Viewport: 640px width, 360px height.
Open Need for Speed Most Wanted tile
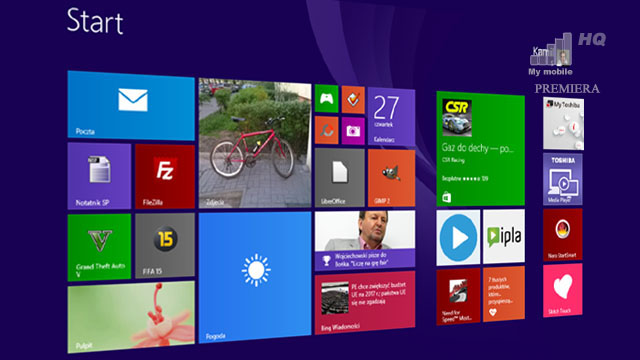pos(458,296)
